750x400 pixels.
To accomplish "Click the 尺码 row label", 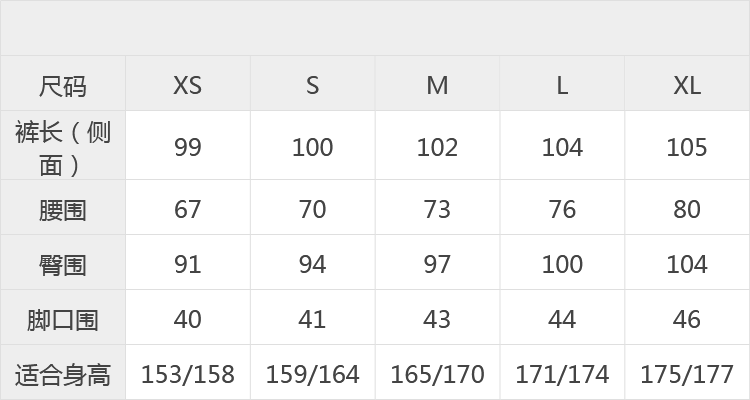I will (63, 83).
